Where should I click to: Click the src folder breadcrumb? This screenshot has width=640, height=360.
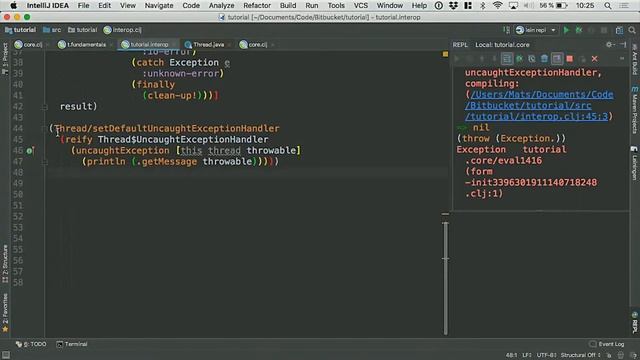pyautogui.click(x=52, y=30)
